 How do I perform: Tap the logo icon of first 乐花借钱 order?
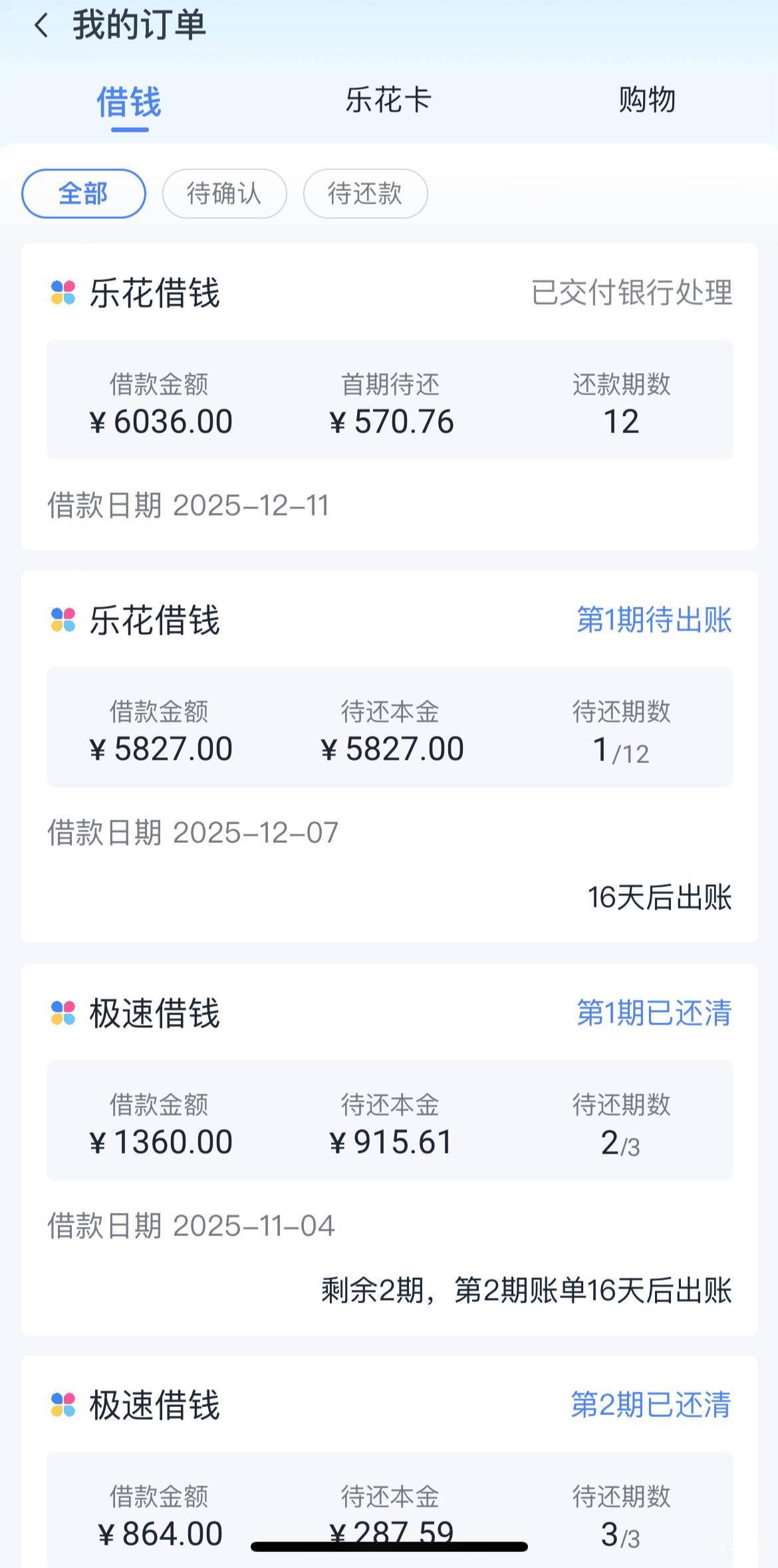[x=63, y=293]
